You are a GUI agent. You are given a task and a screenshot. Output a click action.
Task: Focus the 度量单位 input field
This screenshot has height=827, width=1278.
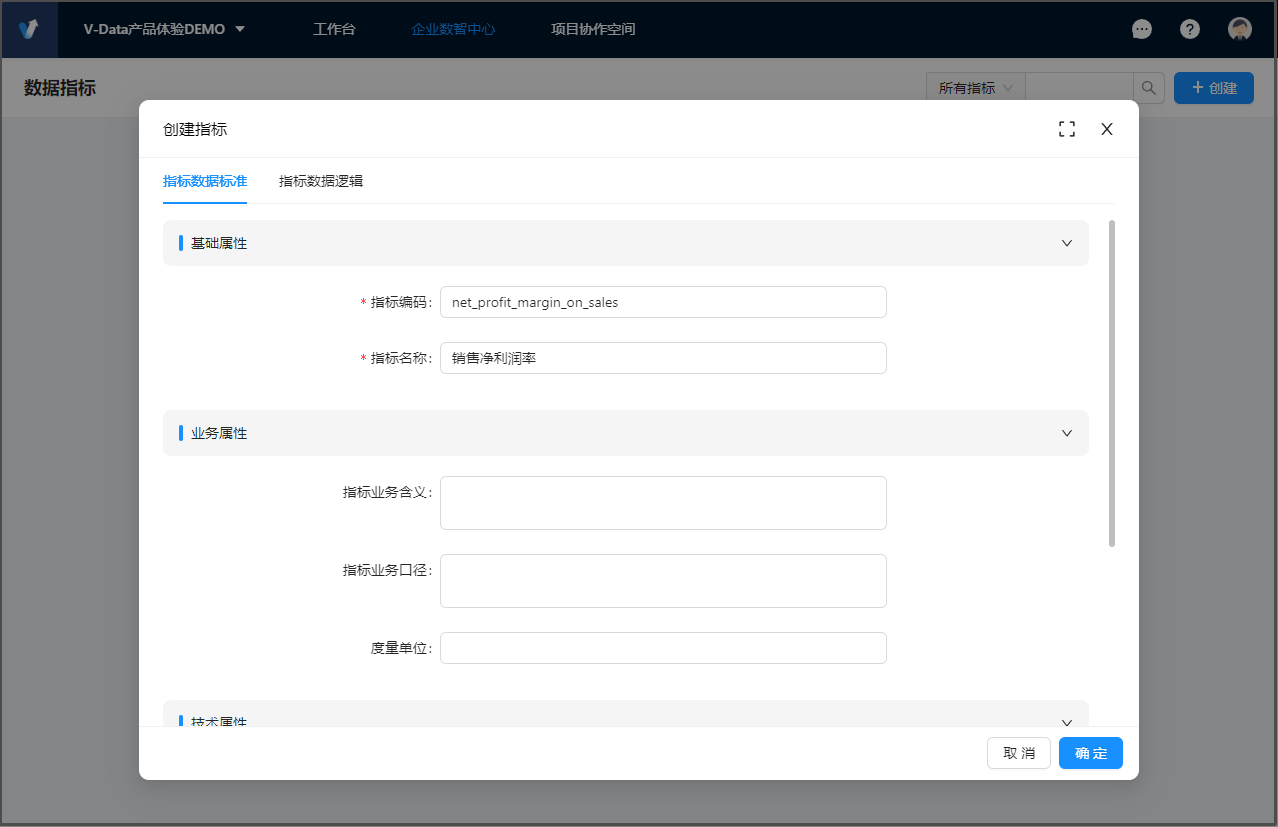663,648
